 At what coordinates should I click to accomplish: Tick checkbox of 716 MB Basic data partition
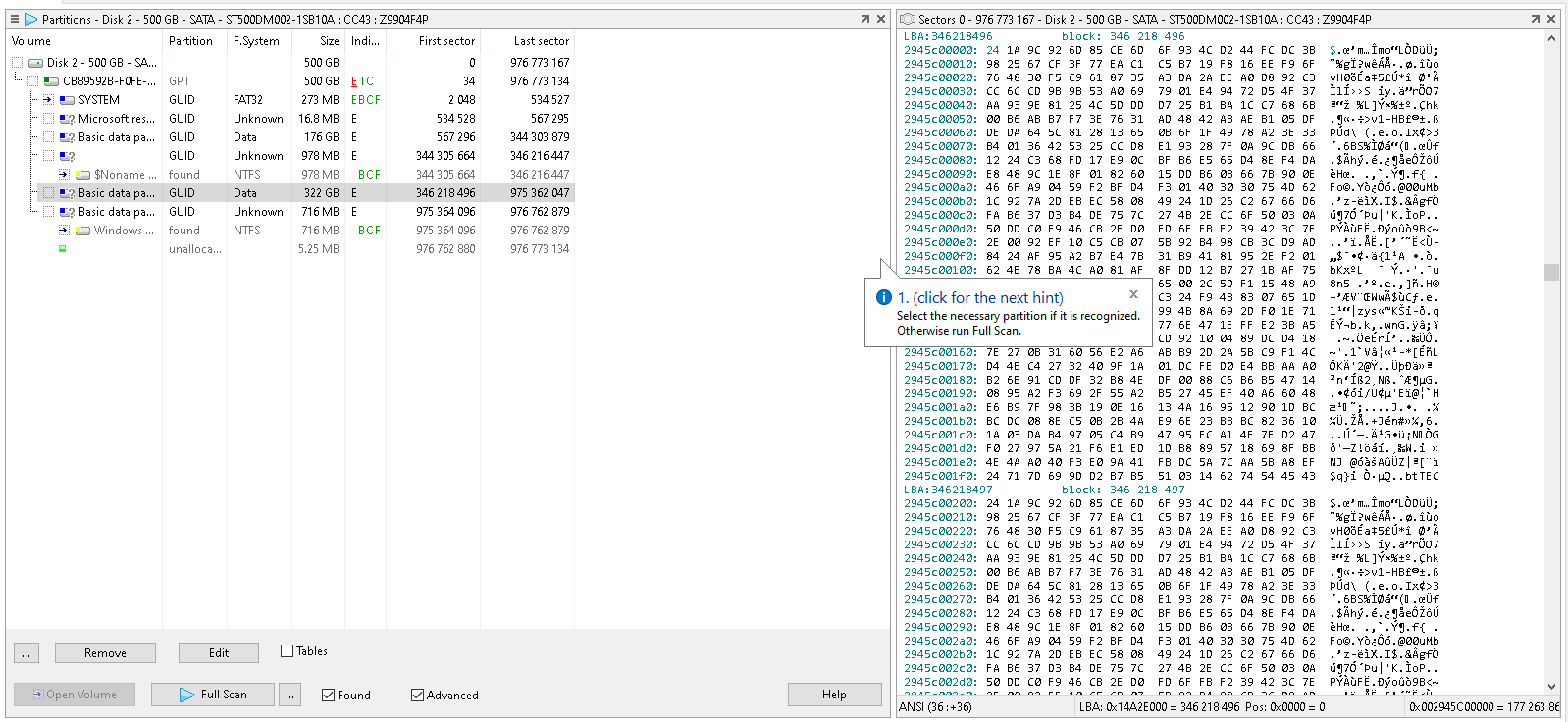coord(49,212)
